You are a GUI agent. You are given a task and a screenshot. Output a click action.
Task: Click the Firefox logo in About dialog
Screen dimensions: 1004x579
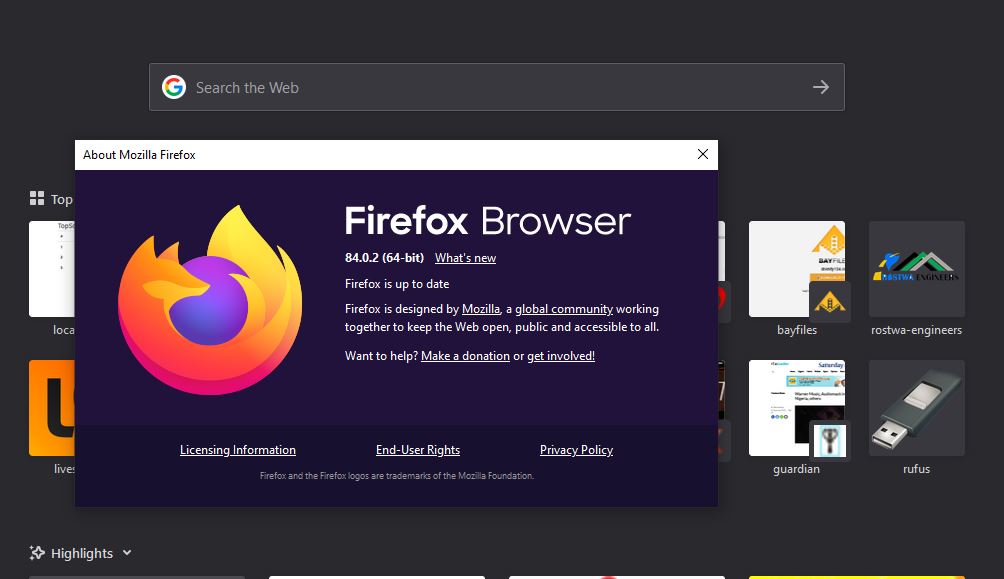pyautogui.click(x=210, y=300)
